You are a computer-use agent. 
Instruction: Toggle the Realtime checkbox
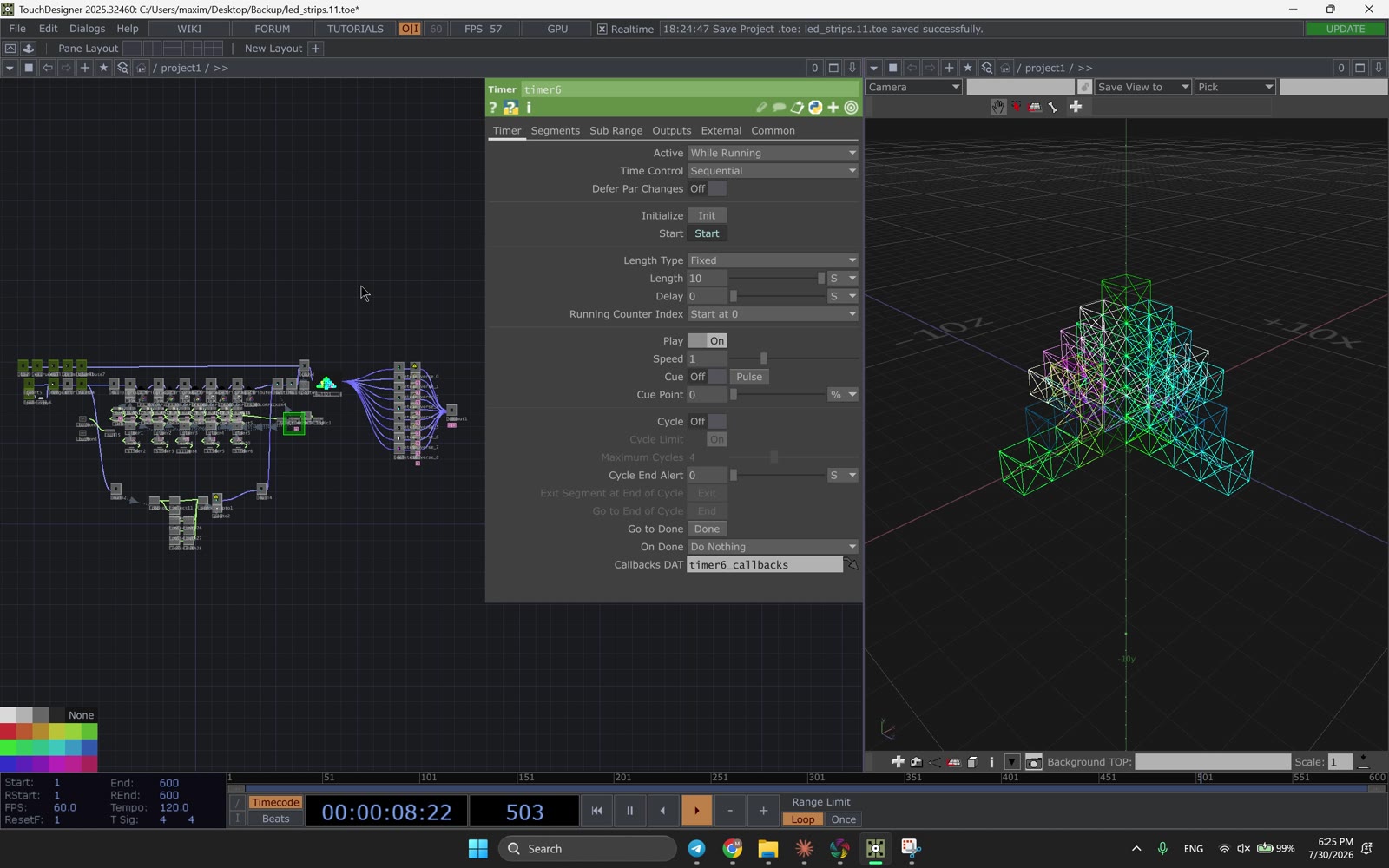pyautogui.click(x=602, y=29)
